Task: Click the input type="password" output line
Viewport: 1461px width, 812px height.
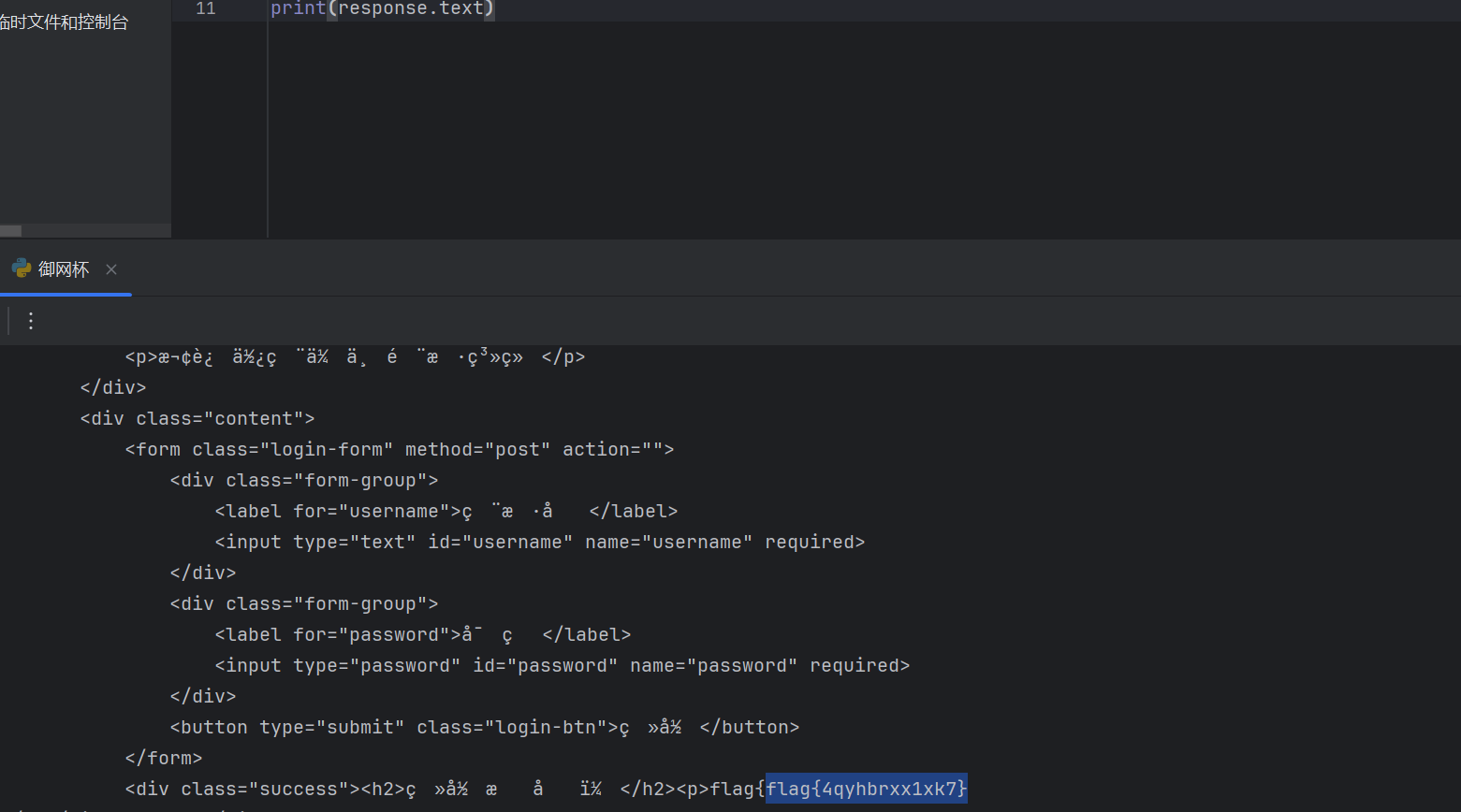Action: [x=562, y=665]
